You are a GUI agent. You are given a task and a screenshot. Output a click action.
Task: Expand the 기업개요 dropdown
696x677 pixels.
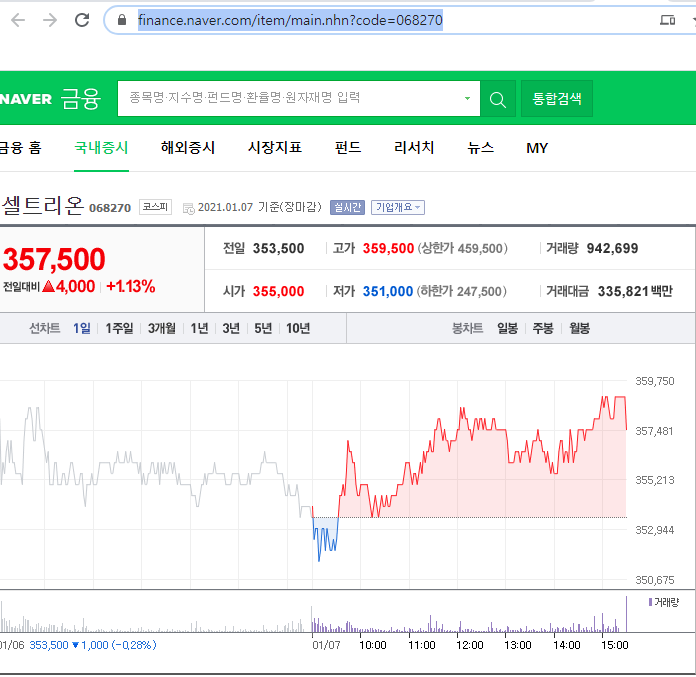(398, 207)
